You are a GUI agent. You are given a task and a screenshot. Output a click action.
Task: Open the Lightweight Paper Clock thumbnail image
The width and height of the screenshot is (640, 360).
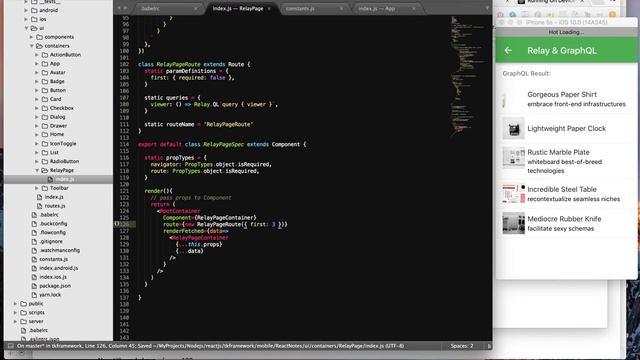(513, 129)
